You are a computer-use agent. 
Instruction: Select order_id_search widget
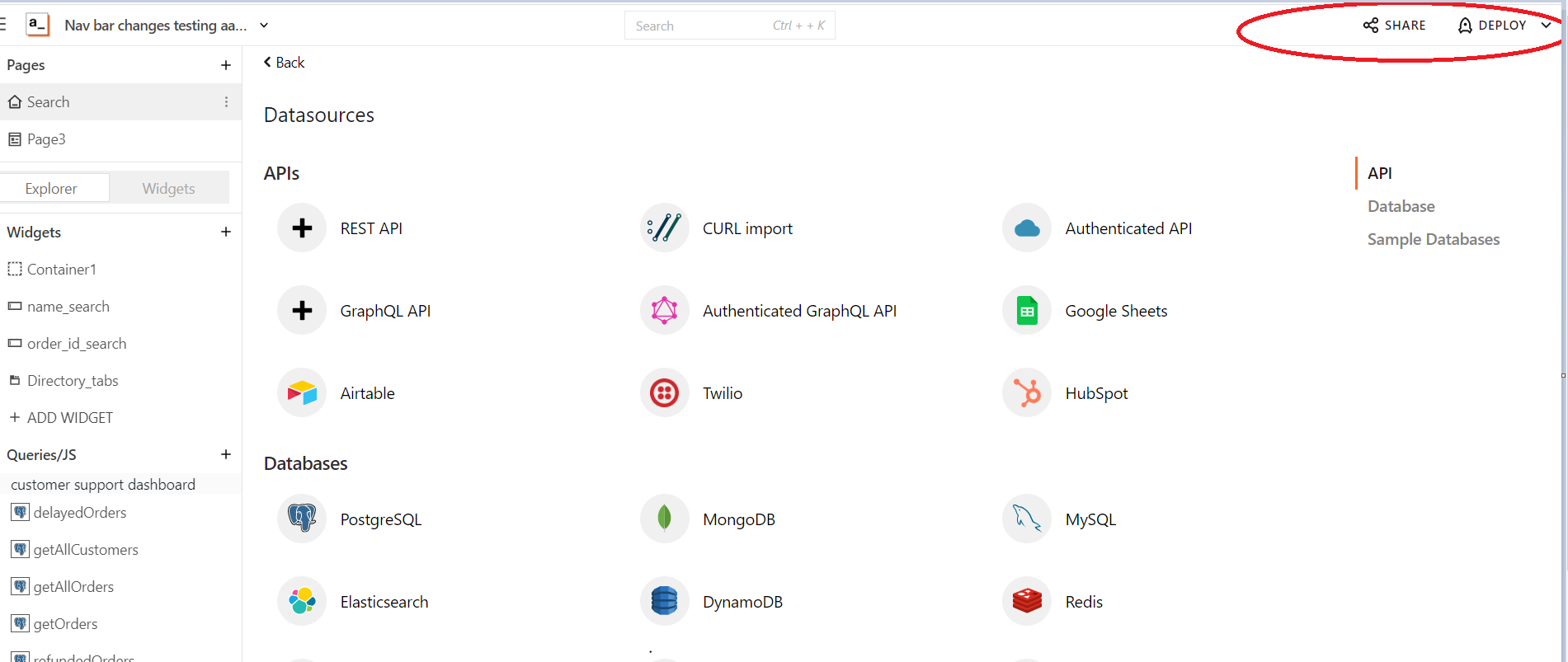click(120, 344)
